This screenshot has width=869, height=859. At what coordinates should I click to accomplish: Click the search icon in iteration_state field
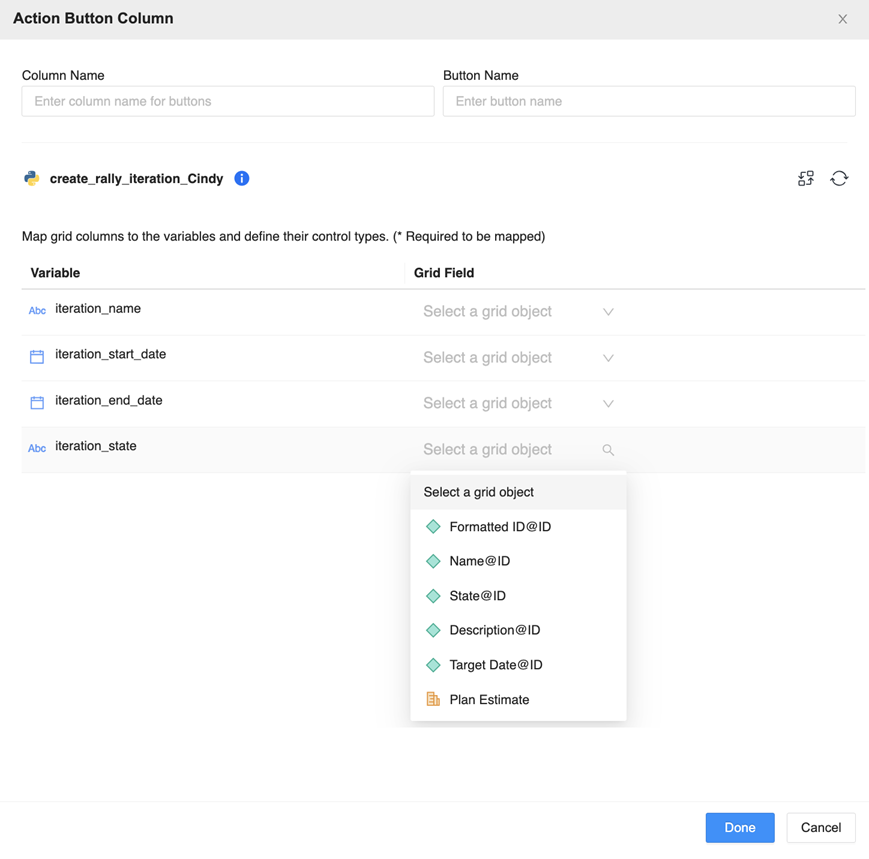click(x=608, y=450)
